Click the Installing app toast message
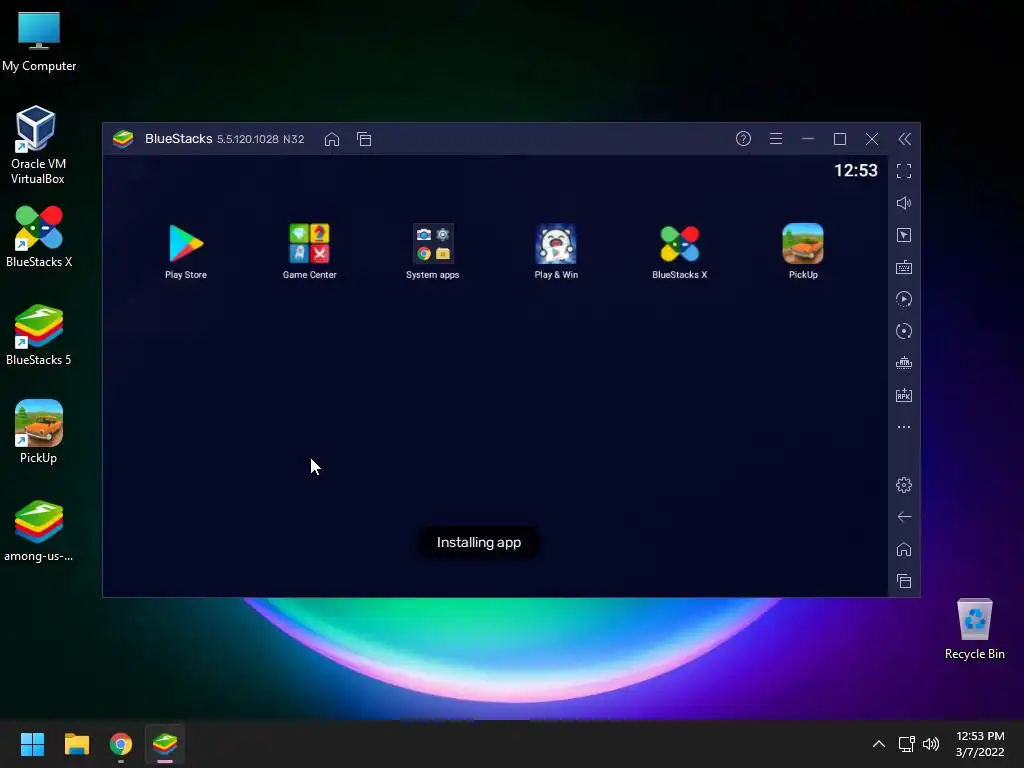Image resolution: width=1024 pixels, height=768 pixels. click(x=479, y=543)
